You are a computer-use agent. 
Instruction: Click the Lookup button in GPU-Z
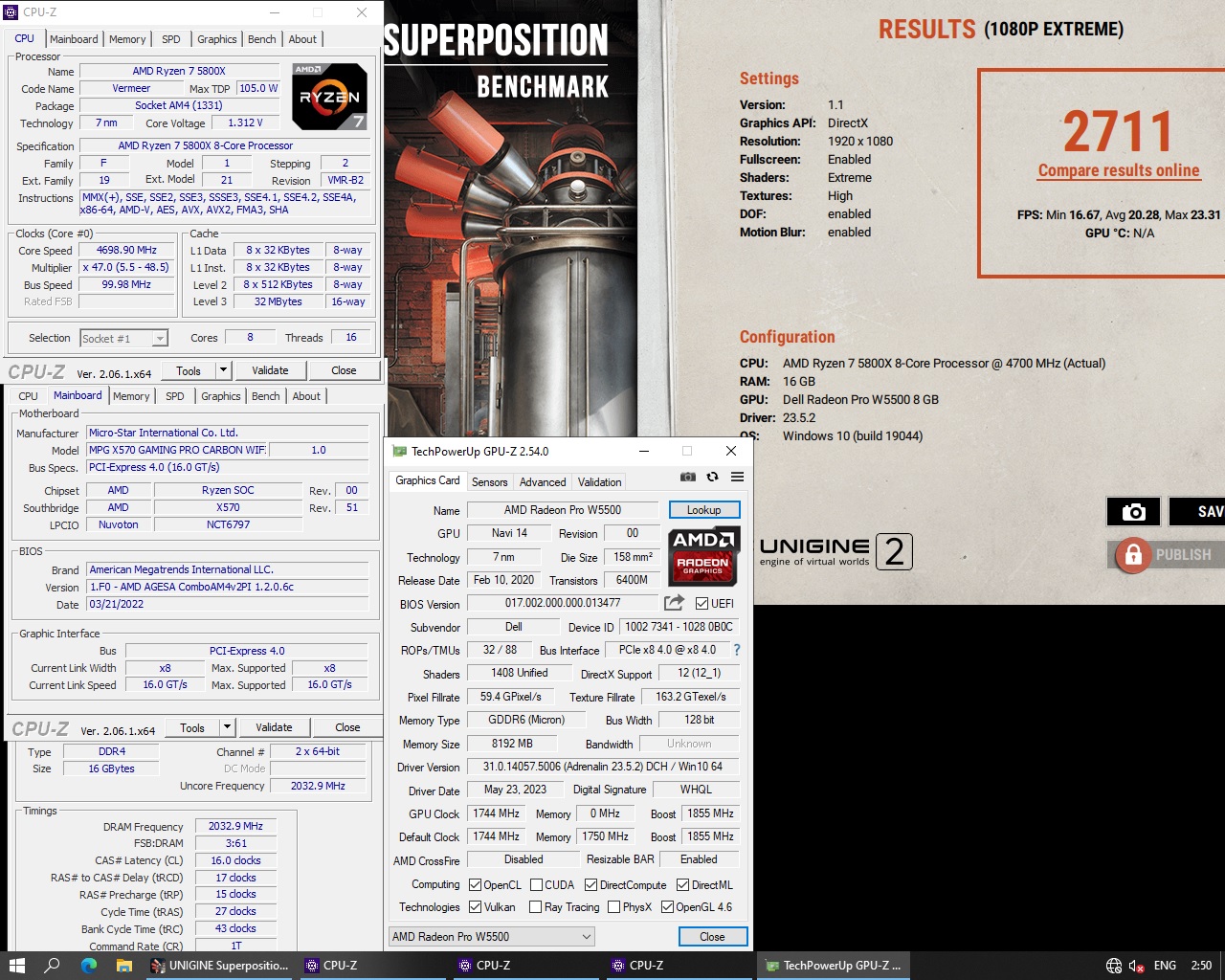pos(704,510)
